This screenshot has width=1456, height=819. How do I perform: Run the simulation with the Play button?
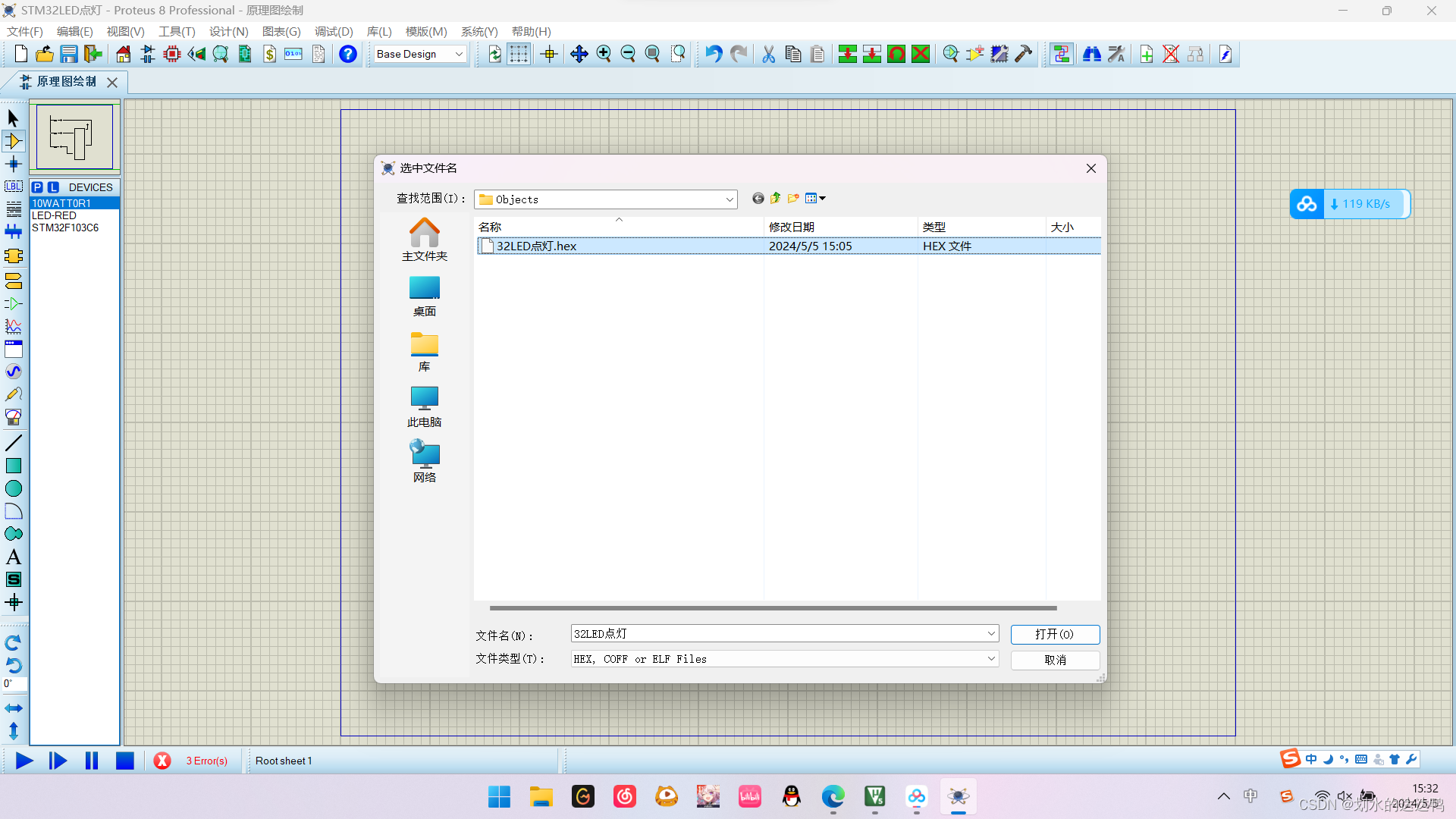[24, 761]
